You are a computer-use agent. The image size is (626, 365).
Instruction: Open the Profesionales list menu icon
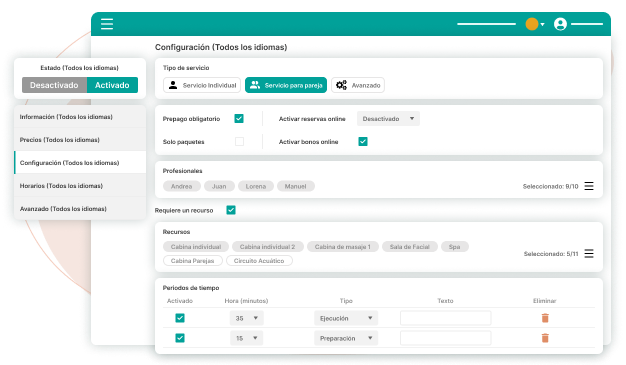click(589, 186)
